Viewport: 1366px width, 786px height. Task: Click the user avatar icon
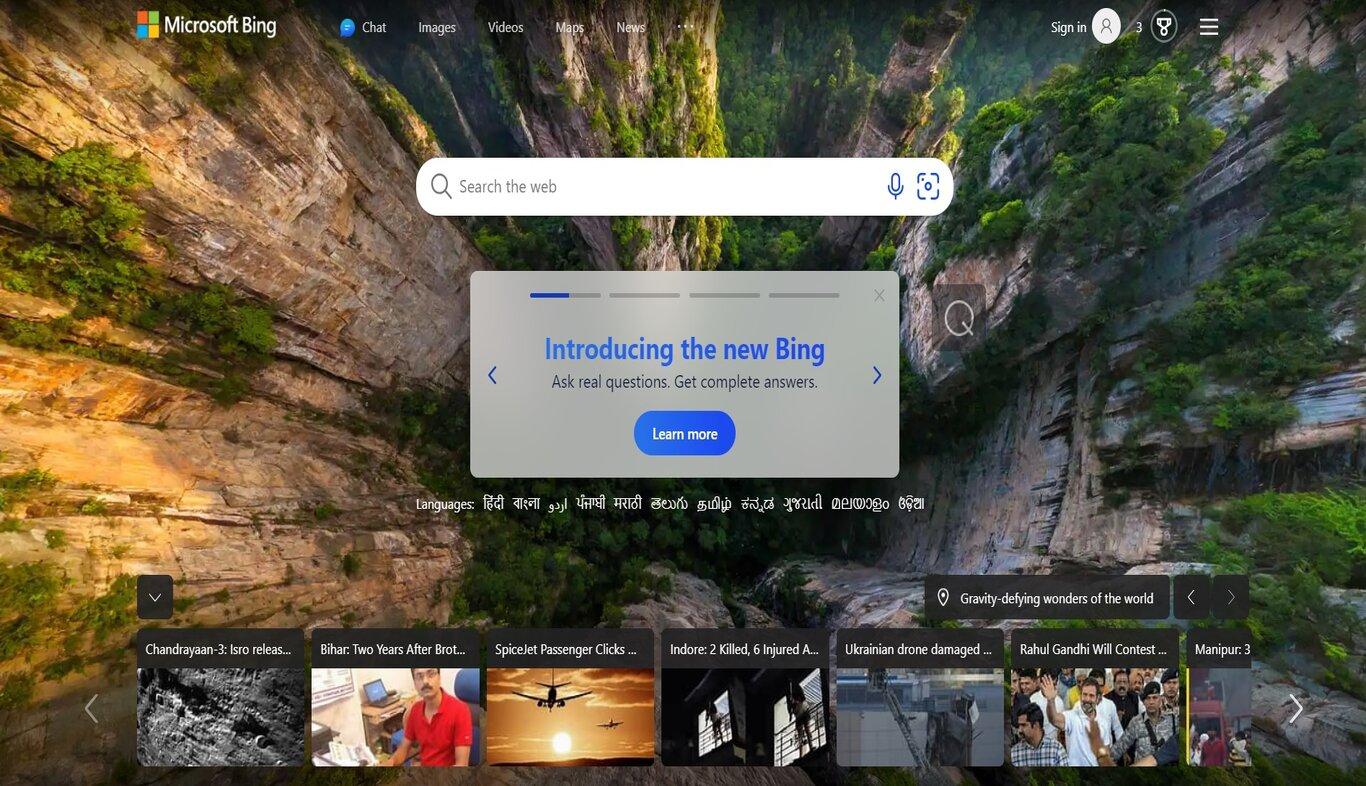pyautogui.click(x=1106, y=26)
